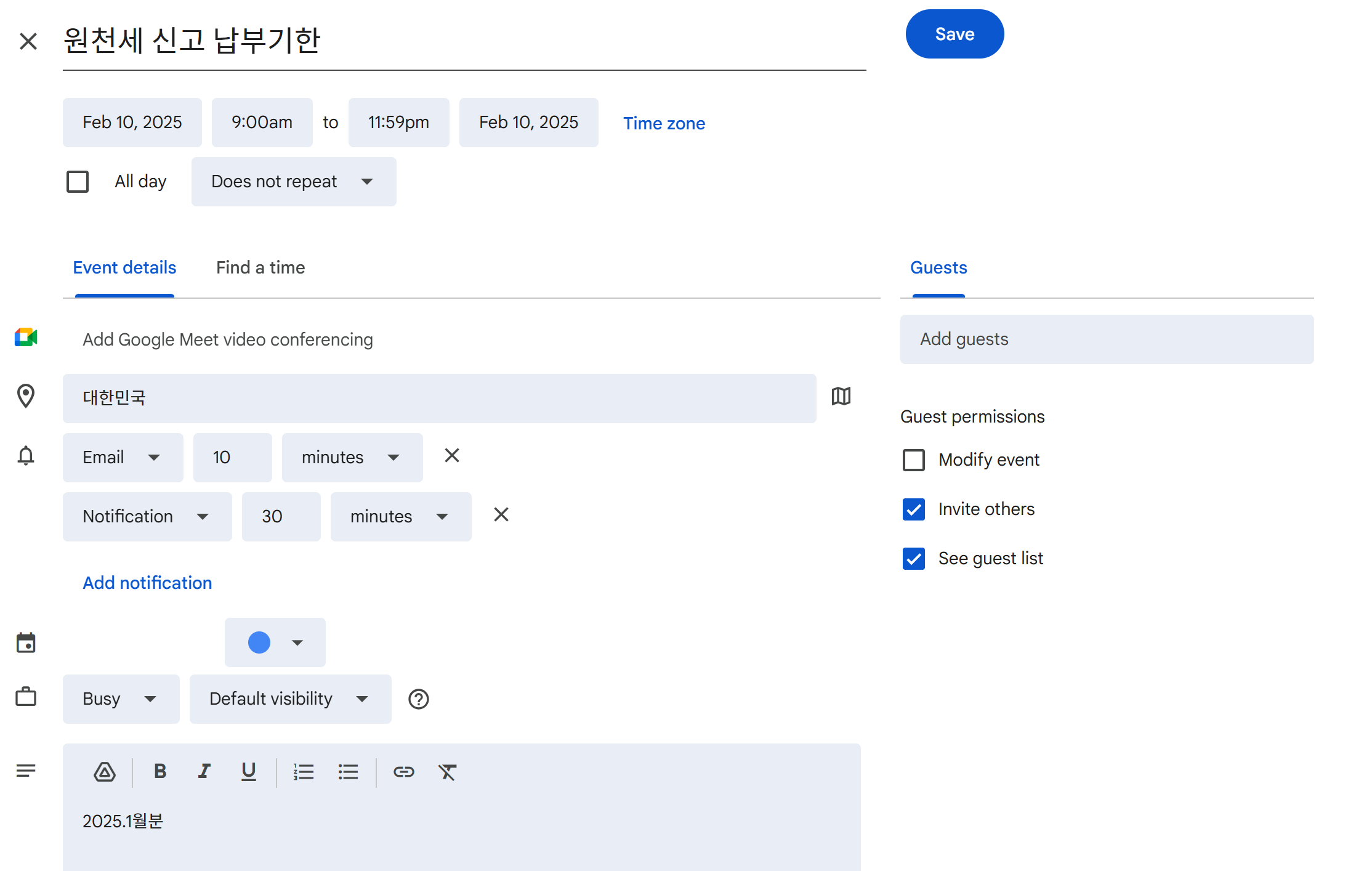Open the Busy availability dropdown
1372x871 pixels.
[x=121, y=699]
